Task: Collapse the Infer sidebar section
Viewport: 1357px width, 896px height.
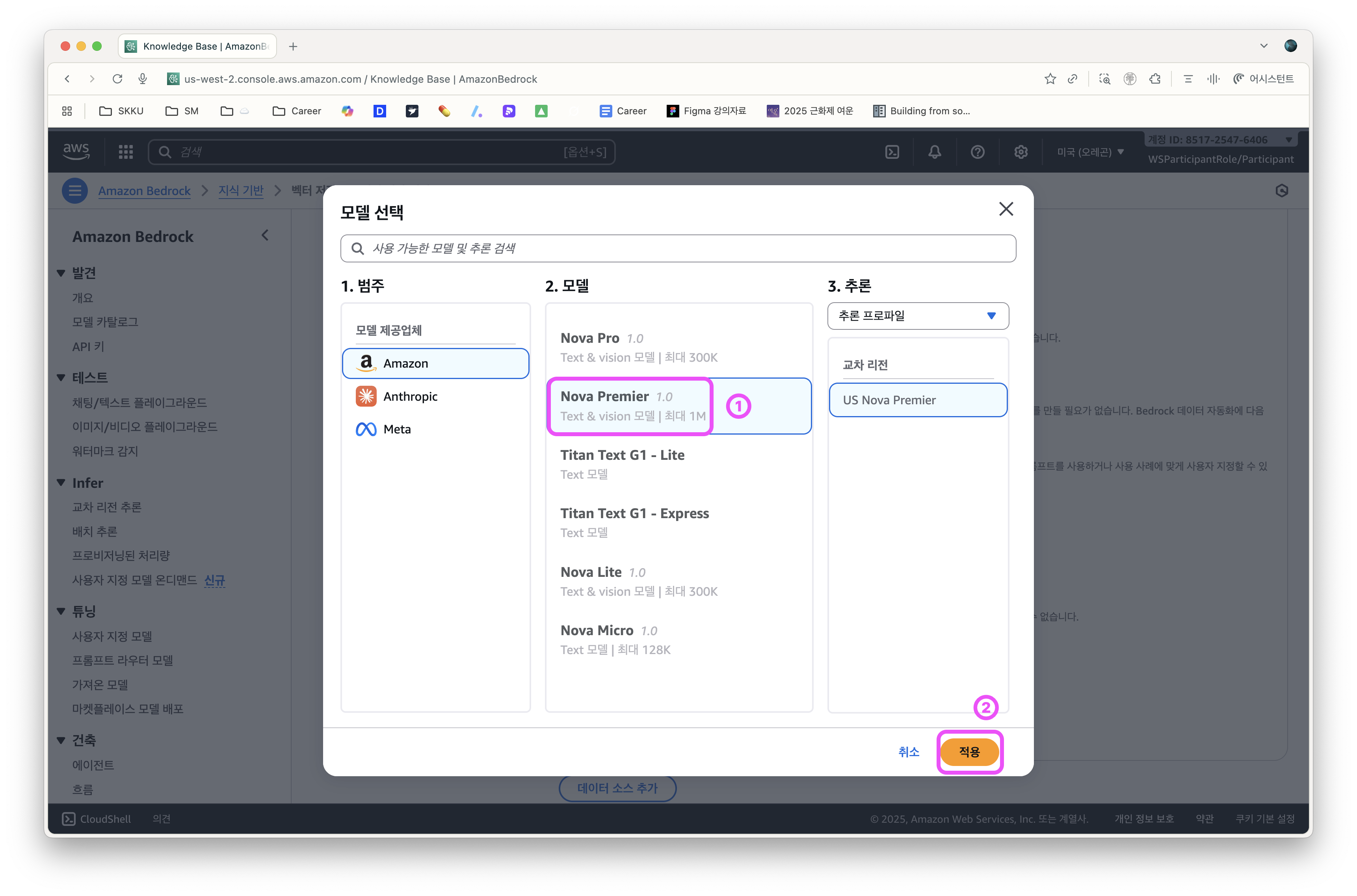Action: pos(61,483)
